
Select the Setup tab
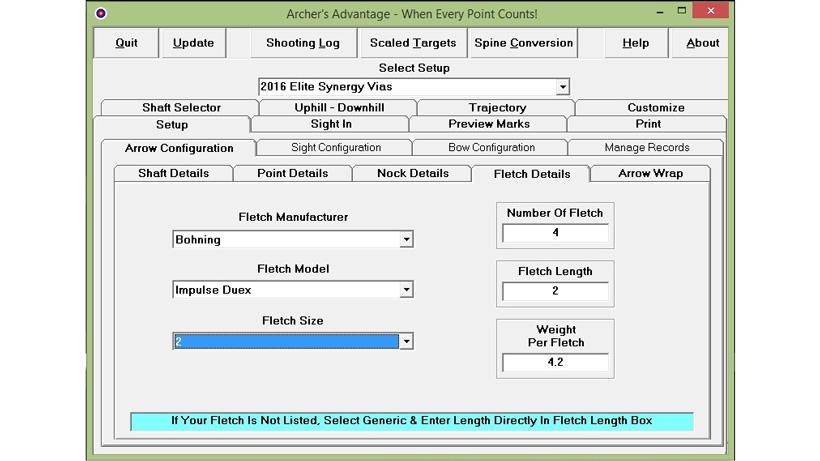[x=172, y=124]
